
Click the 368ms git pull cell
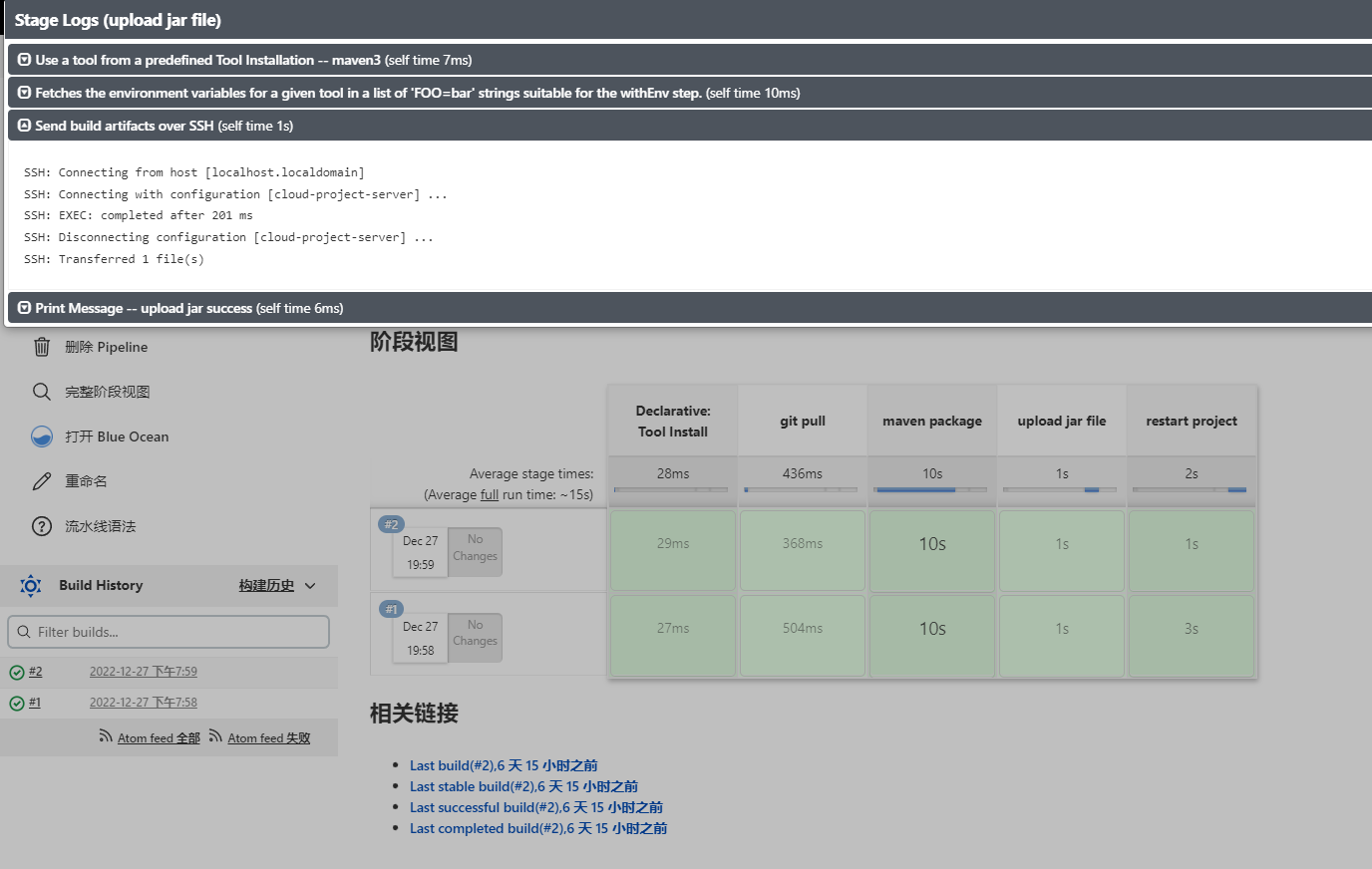coord(803,551)
